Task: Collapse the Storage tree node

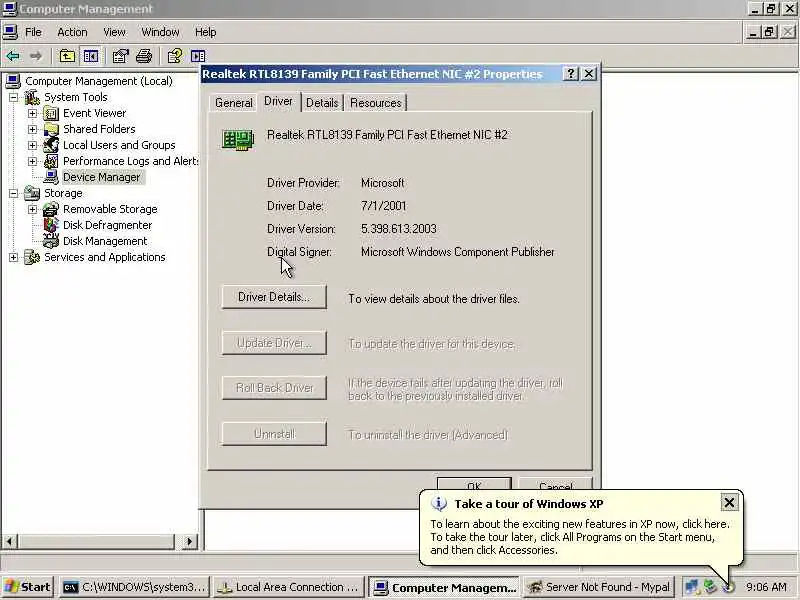Action: [14, 193]
